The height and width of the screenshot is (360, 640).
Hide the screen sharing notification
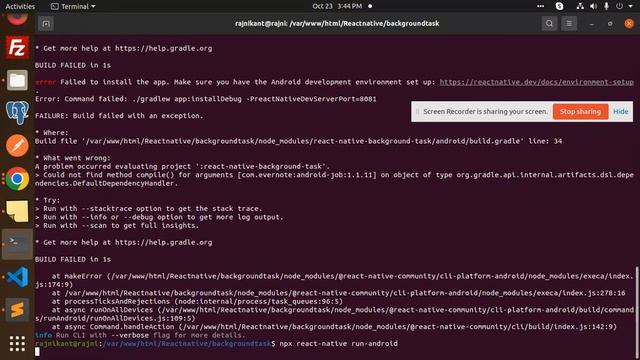pyautogui.click(x=620, y=111)
